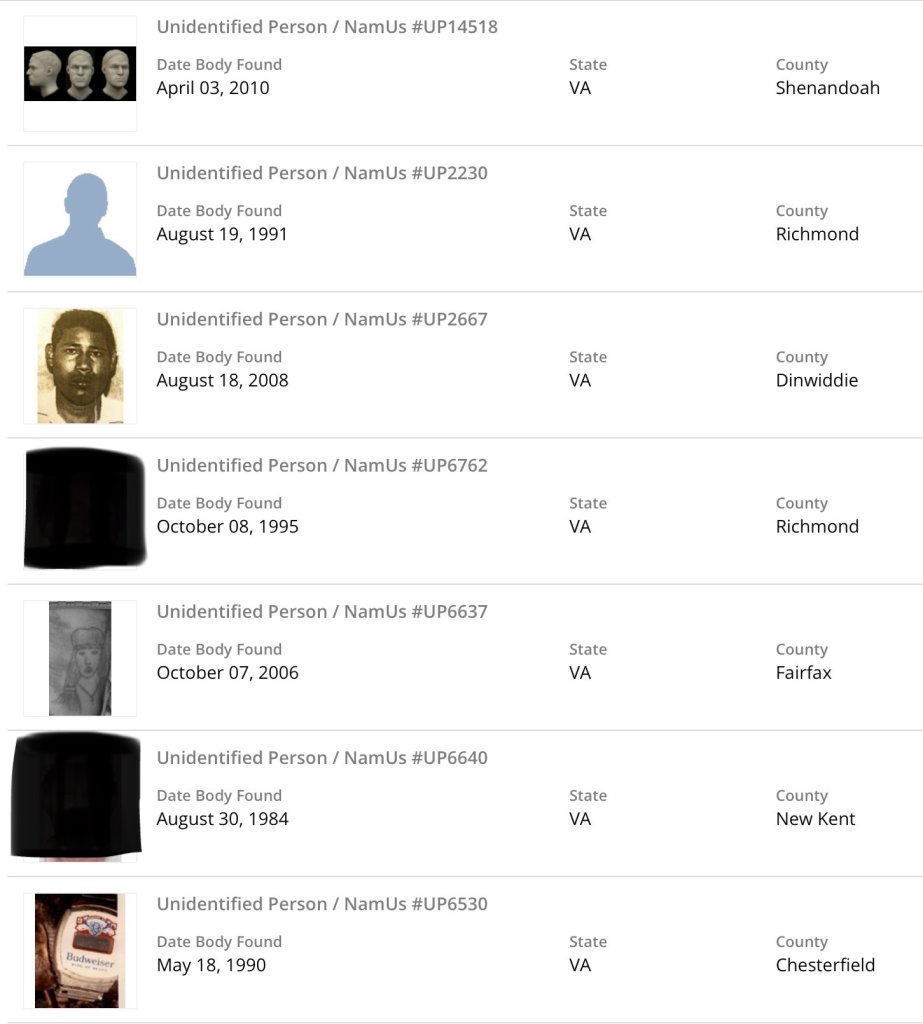The image size is (923, 1024).
Task: Open the NamUs #UP6640 entry title
Action: [322, 757]
